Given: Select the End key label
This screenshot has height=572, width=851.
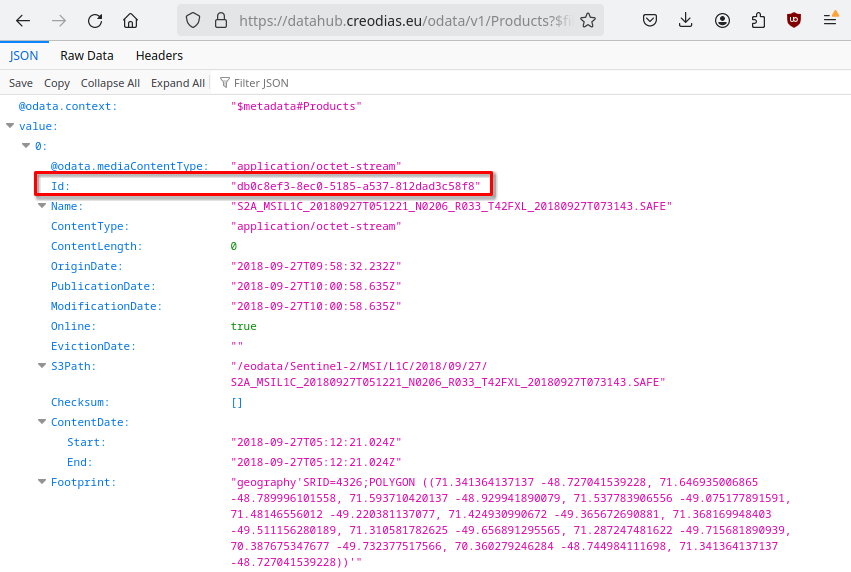Looking at the screenshot, I should pos(79,462).
